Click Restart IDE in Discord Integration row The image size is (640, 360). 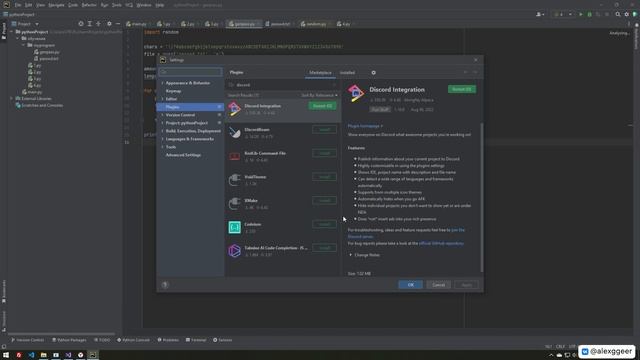[x=322, y=106]
